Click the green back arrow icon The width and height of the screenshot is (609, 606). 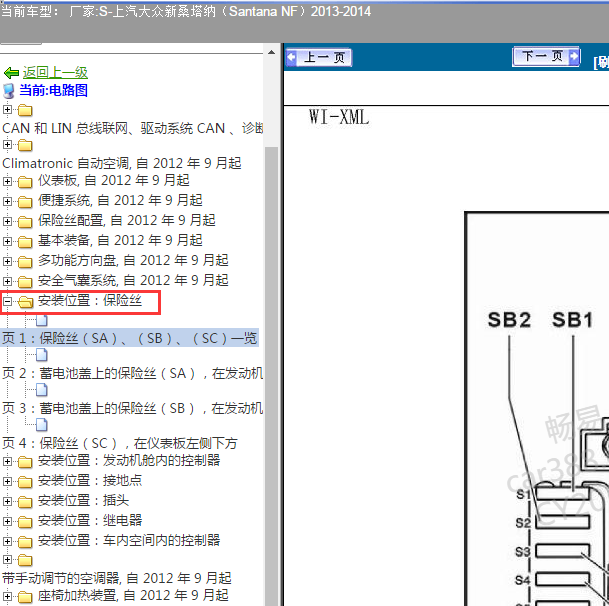(11, 73)
